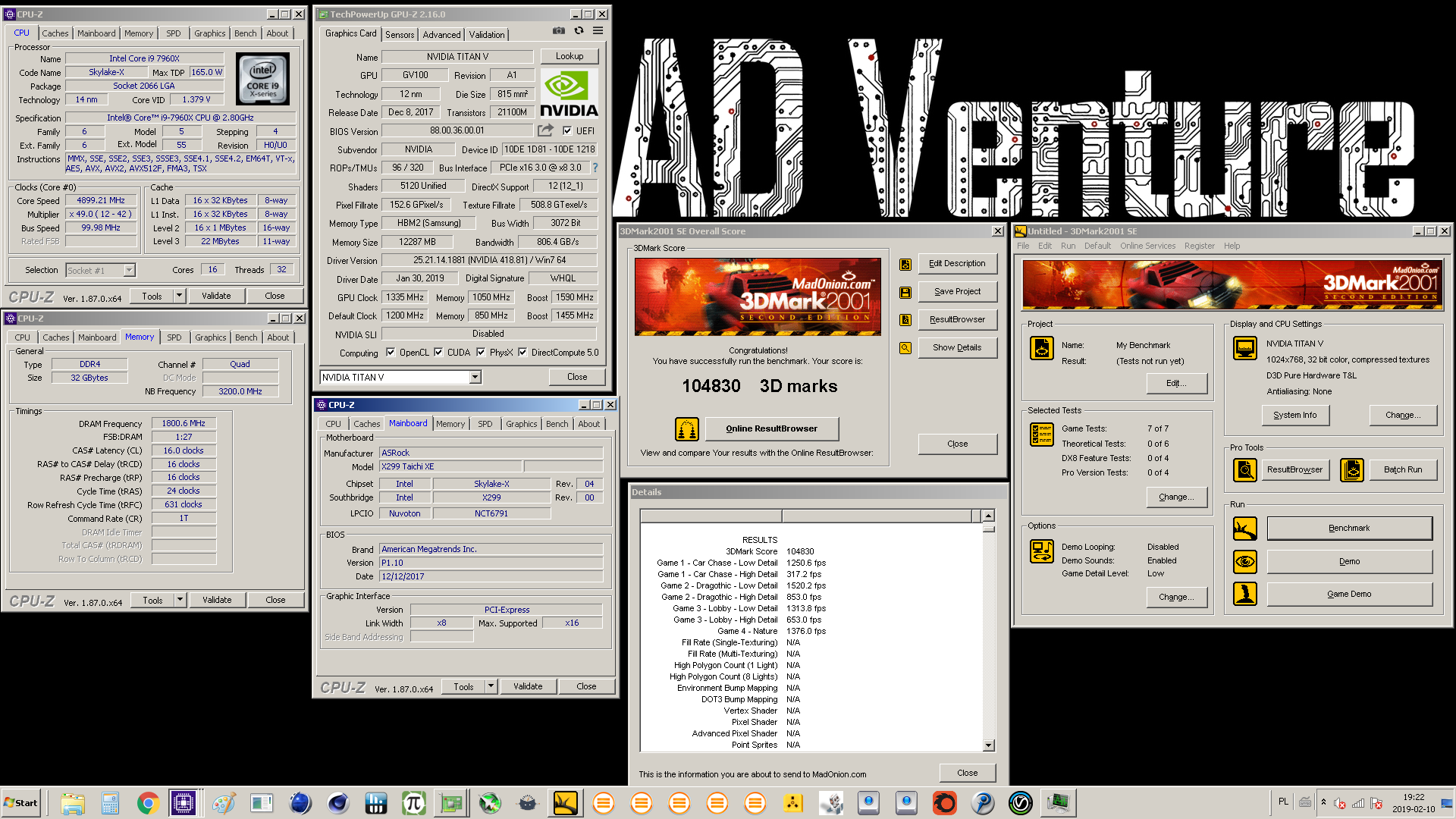Click the Benchmark button in 3DMark2001
The image size is (1456, 819).
click(1349, 528)
